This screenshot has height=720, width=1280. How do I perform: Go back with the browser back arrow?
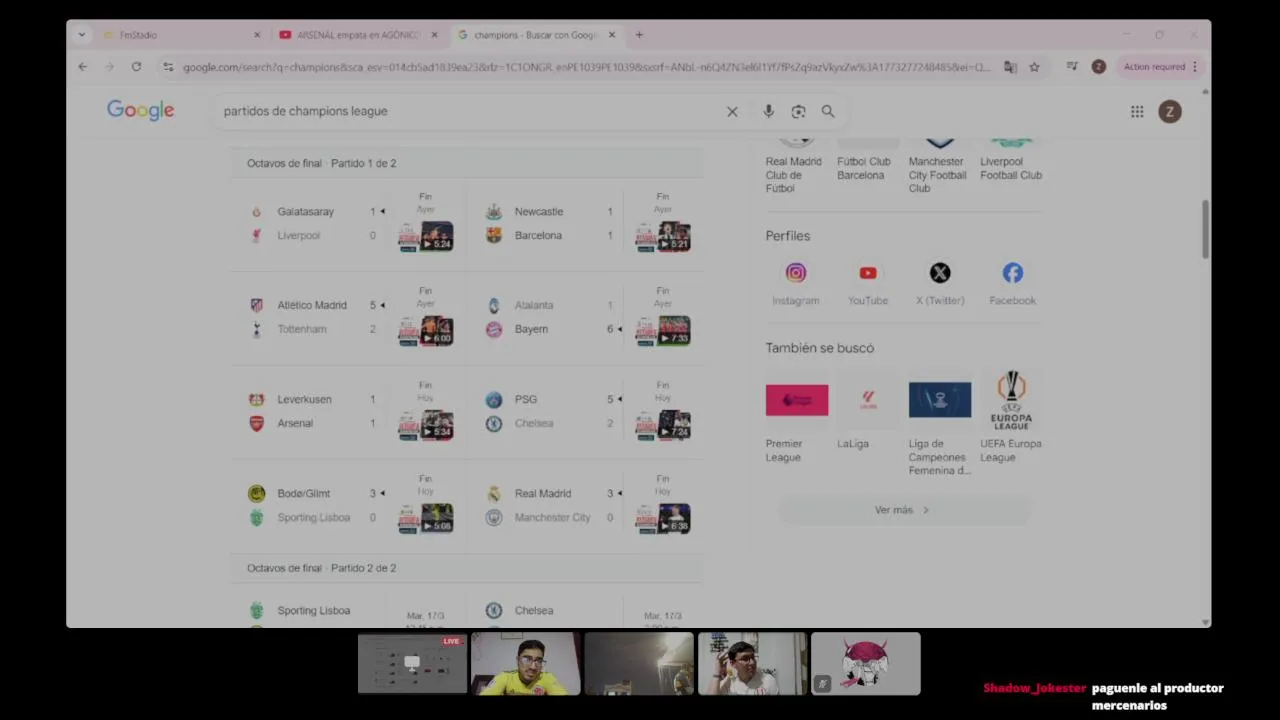point(83,67)
